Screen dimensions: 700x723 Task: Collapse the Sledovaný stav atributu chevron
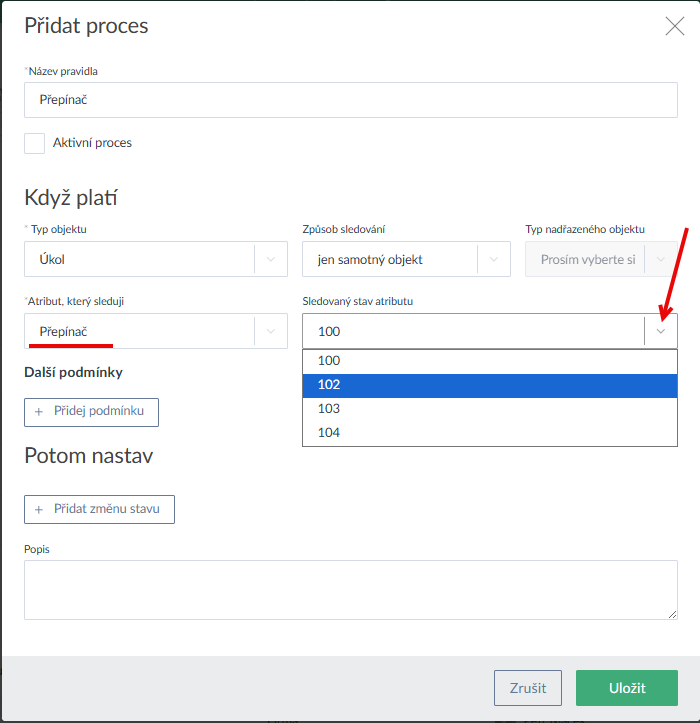660,331
